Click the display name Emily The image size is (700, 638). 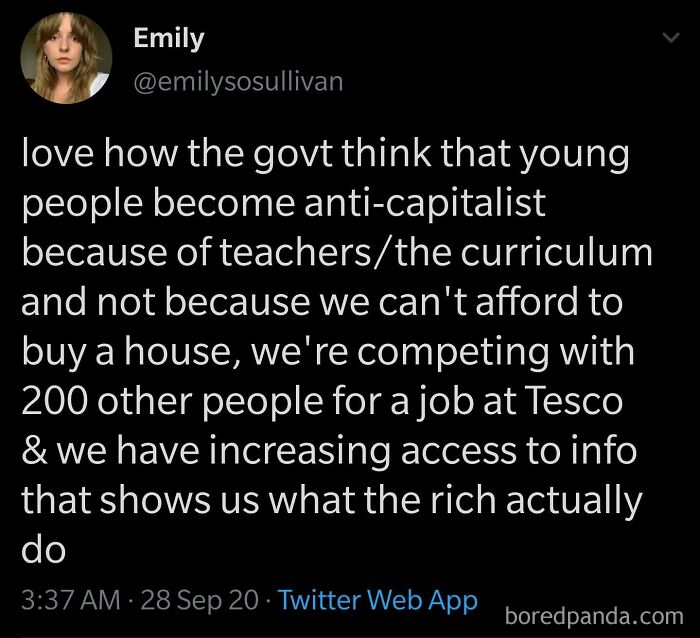168,39
